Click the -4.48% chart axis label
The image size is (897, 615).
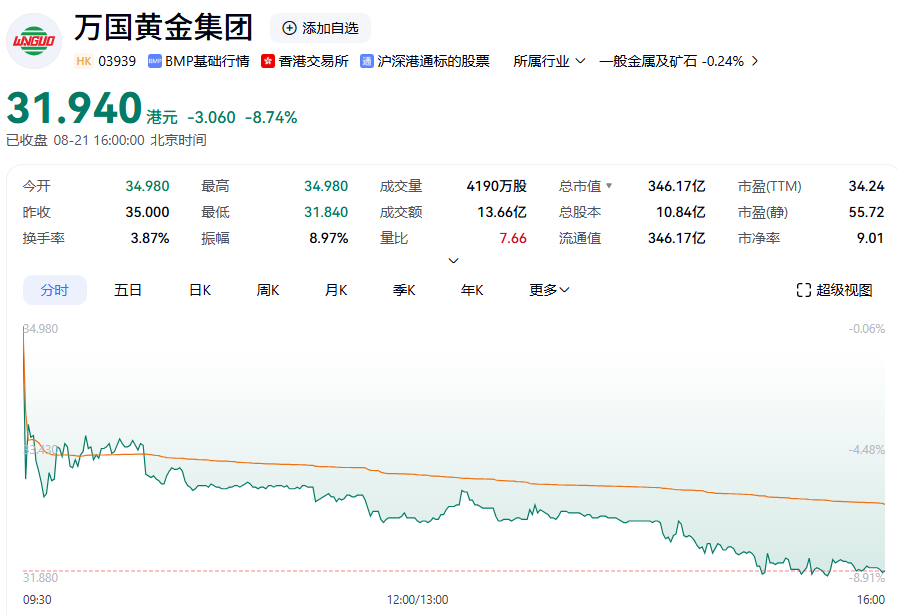click(x=867, y=450)
